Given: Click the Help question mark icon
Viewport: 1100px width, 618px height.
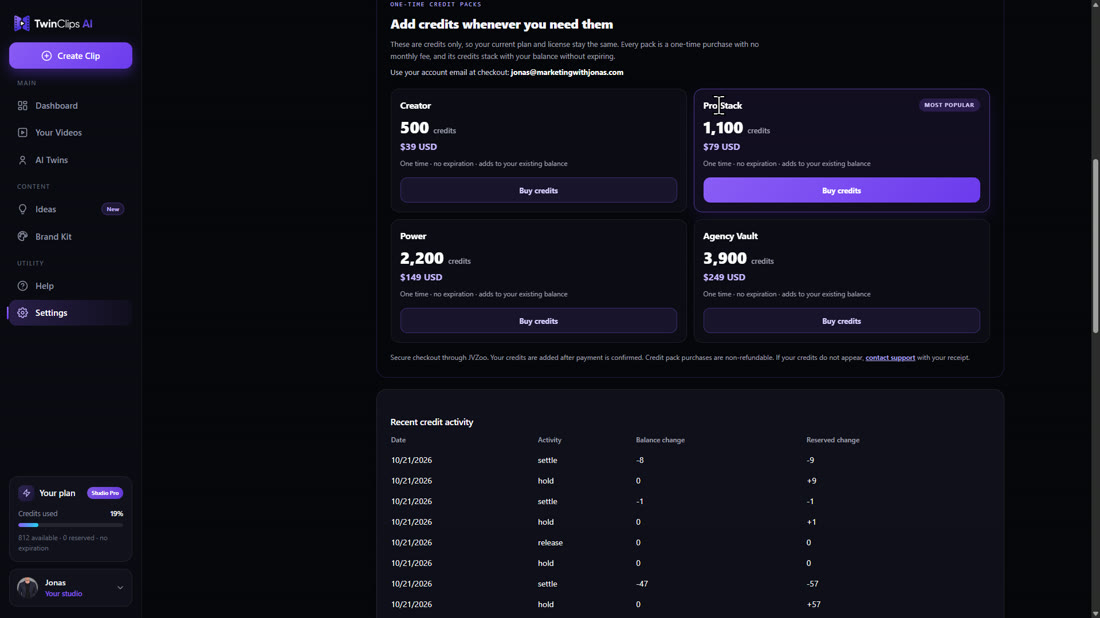Looking at the screenshot, I should coord(22,286).
